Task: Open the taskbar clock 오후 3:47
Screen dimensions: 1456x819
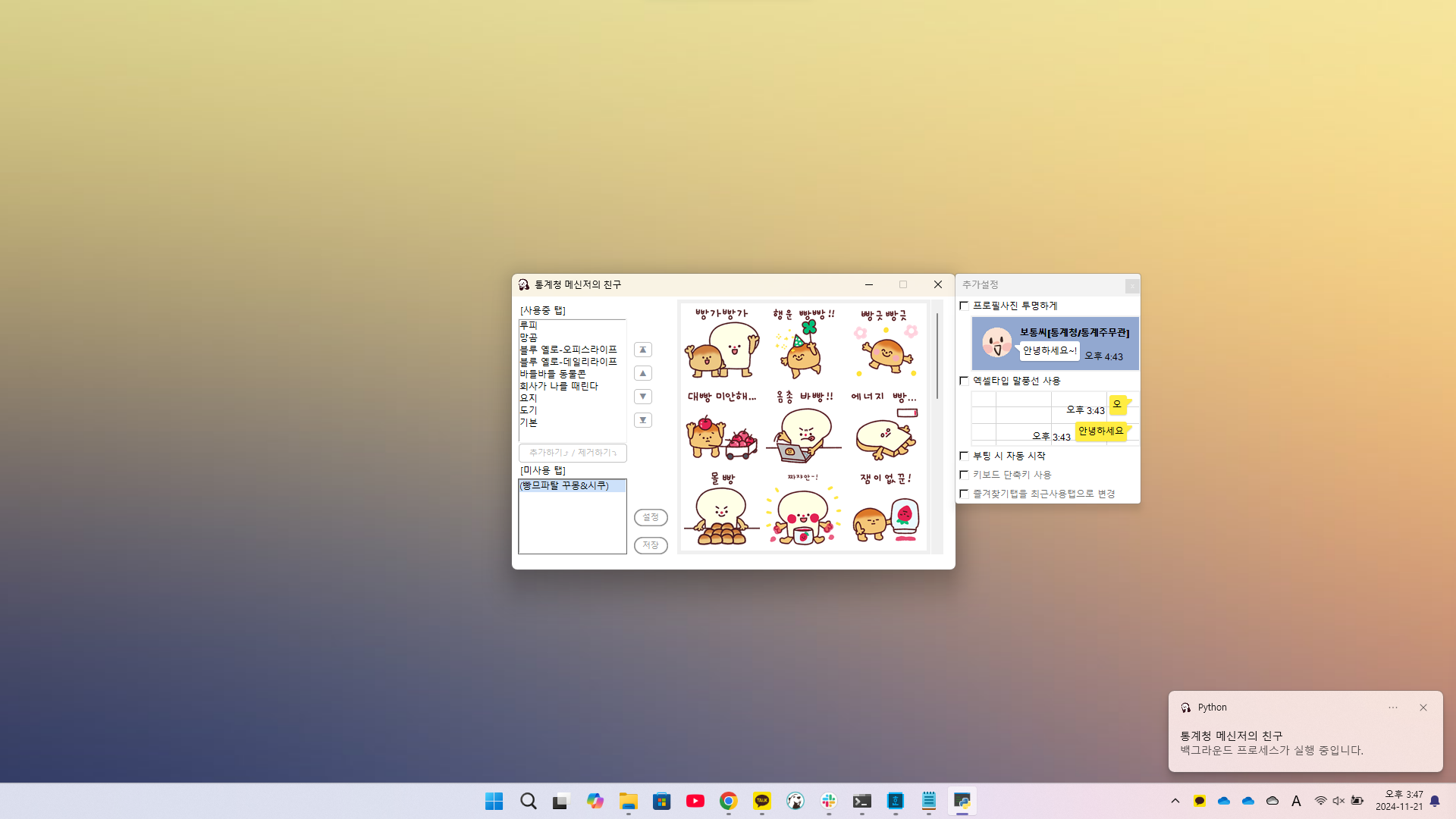Action: click(x=1399, y=801)
